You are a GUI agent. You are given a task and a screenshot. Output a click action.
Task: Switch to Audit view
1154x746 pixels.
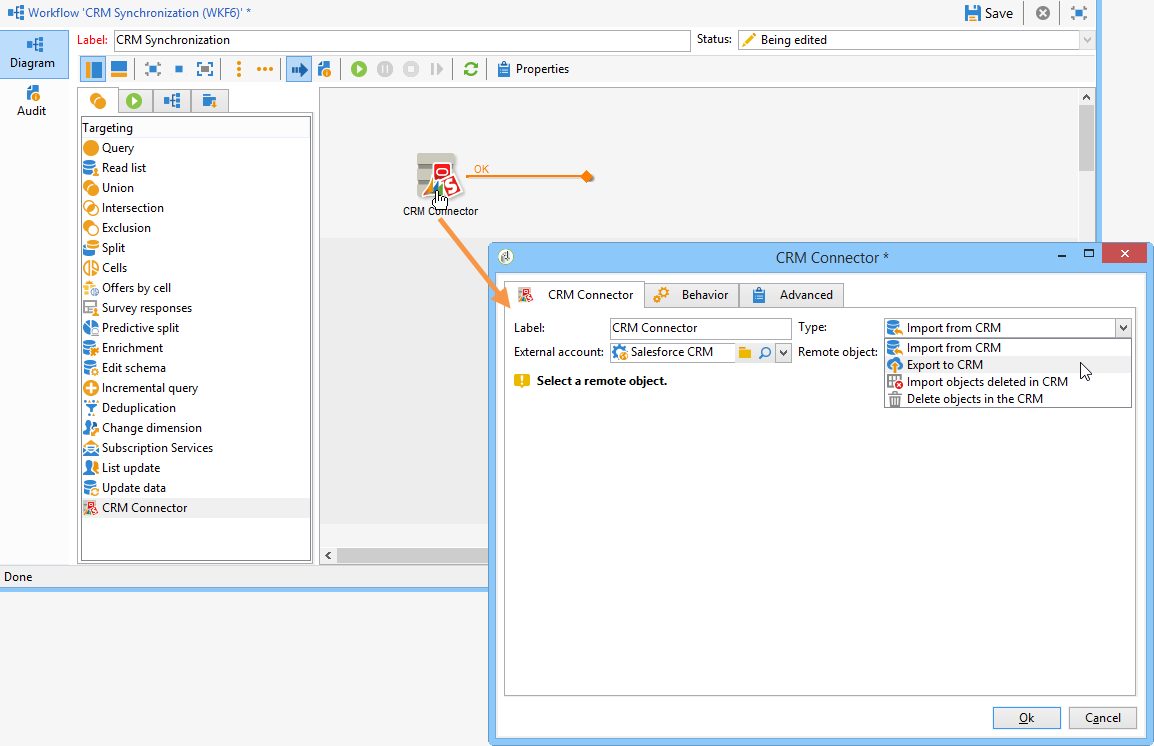coord(32,102)
